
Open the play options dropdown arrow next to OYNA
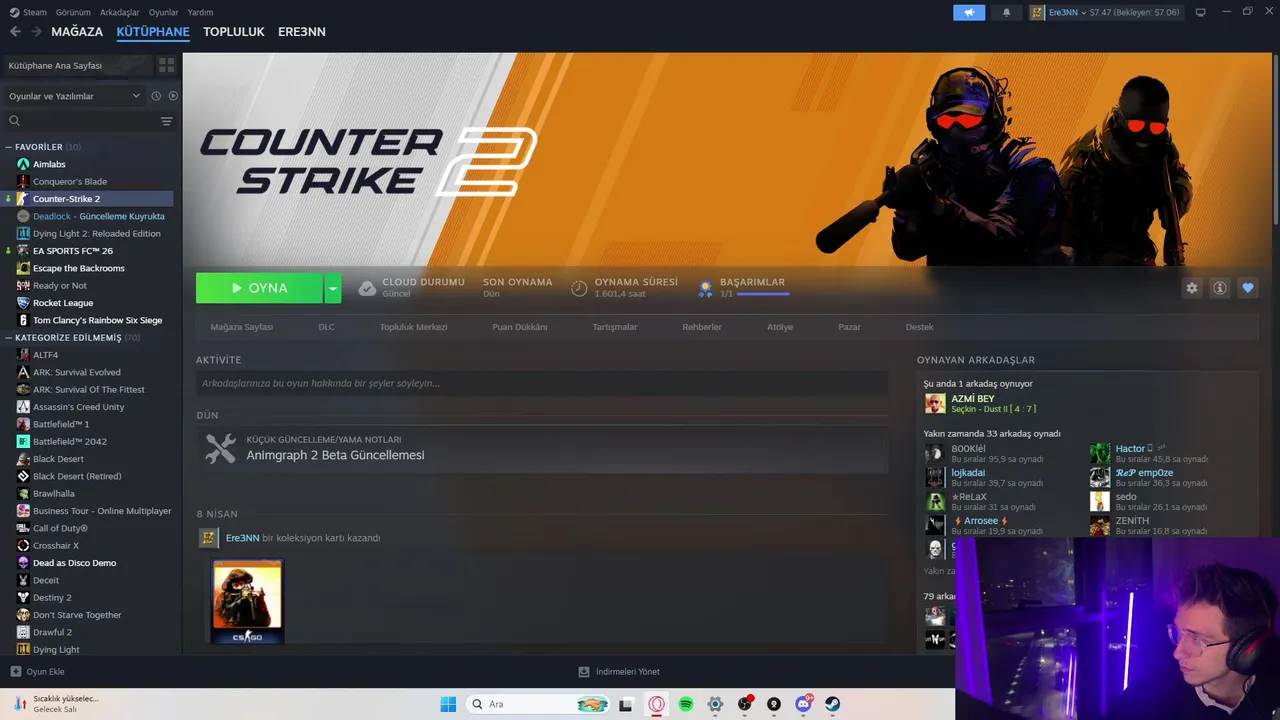[333, 288]
